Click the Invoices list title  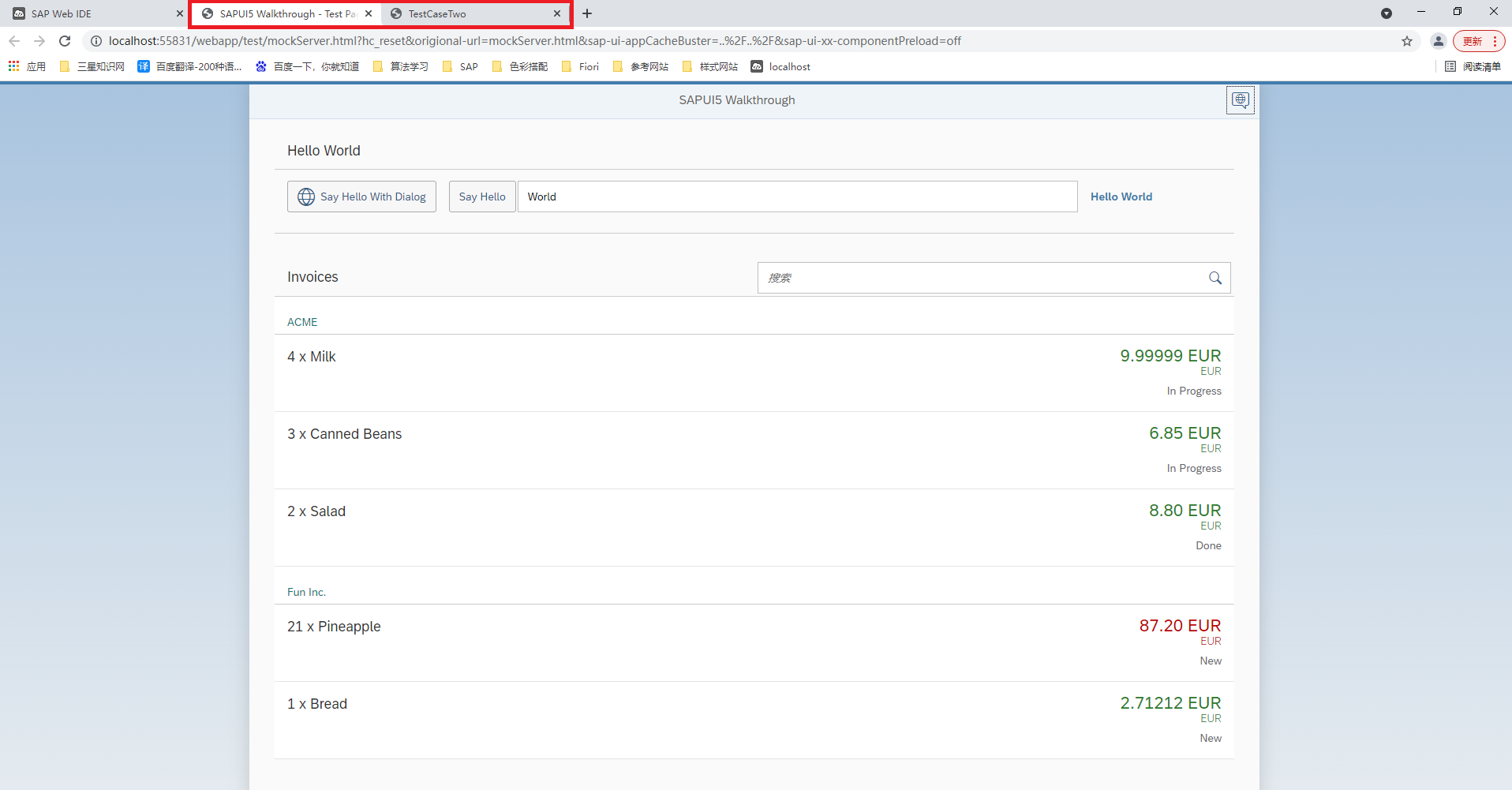tap(313, 277)
